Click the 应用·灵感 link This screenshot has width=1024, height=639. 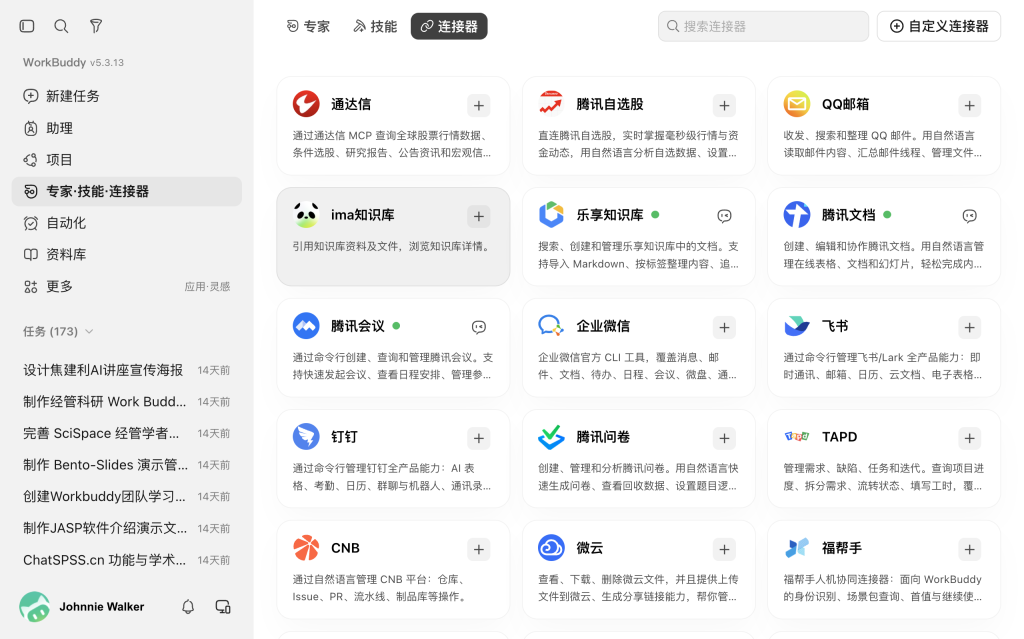207,287
